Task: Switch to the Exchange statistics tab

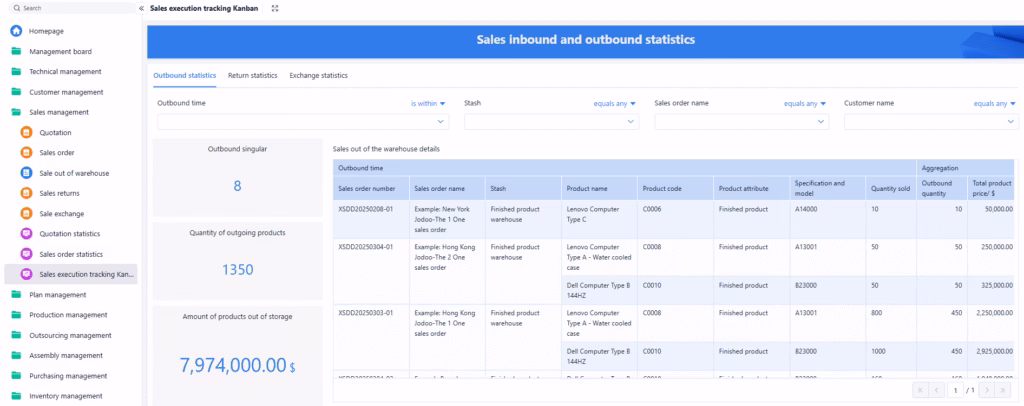Action: tap(318, 75)
